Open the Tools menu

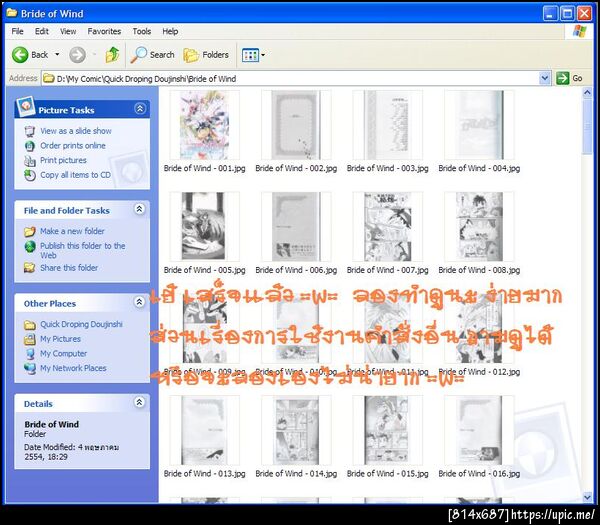(x=142, y=31)
